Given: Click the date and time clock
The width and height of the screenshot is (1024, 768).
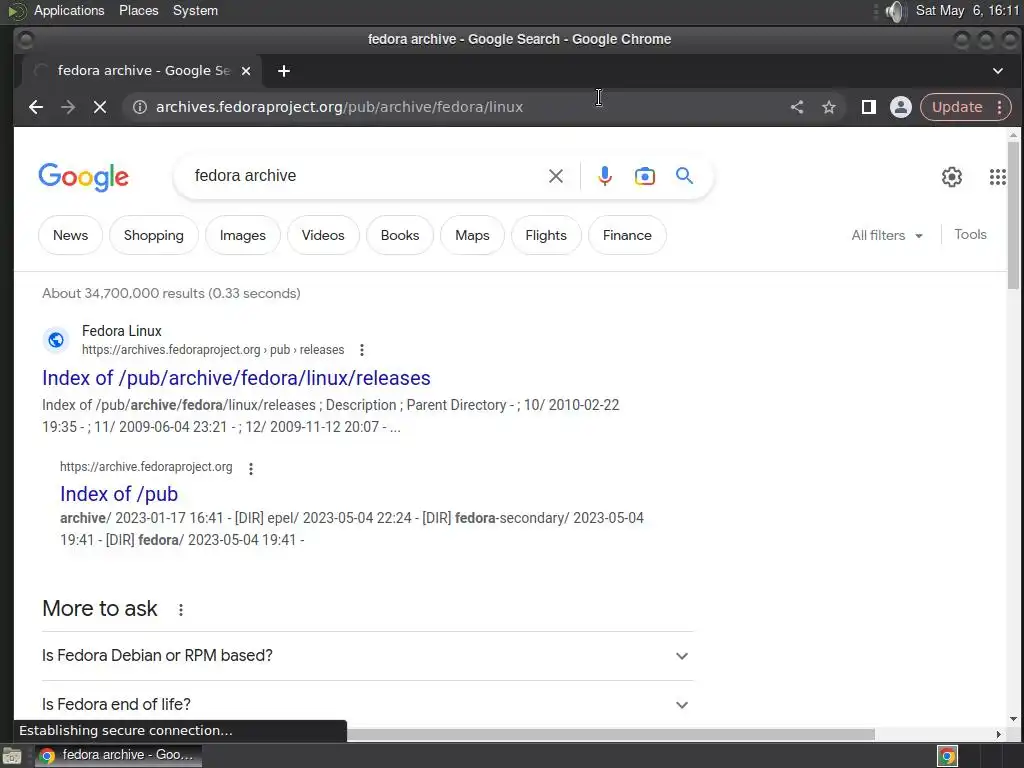Looking at the screenshot, I should pos(967,10).
